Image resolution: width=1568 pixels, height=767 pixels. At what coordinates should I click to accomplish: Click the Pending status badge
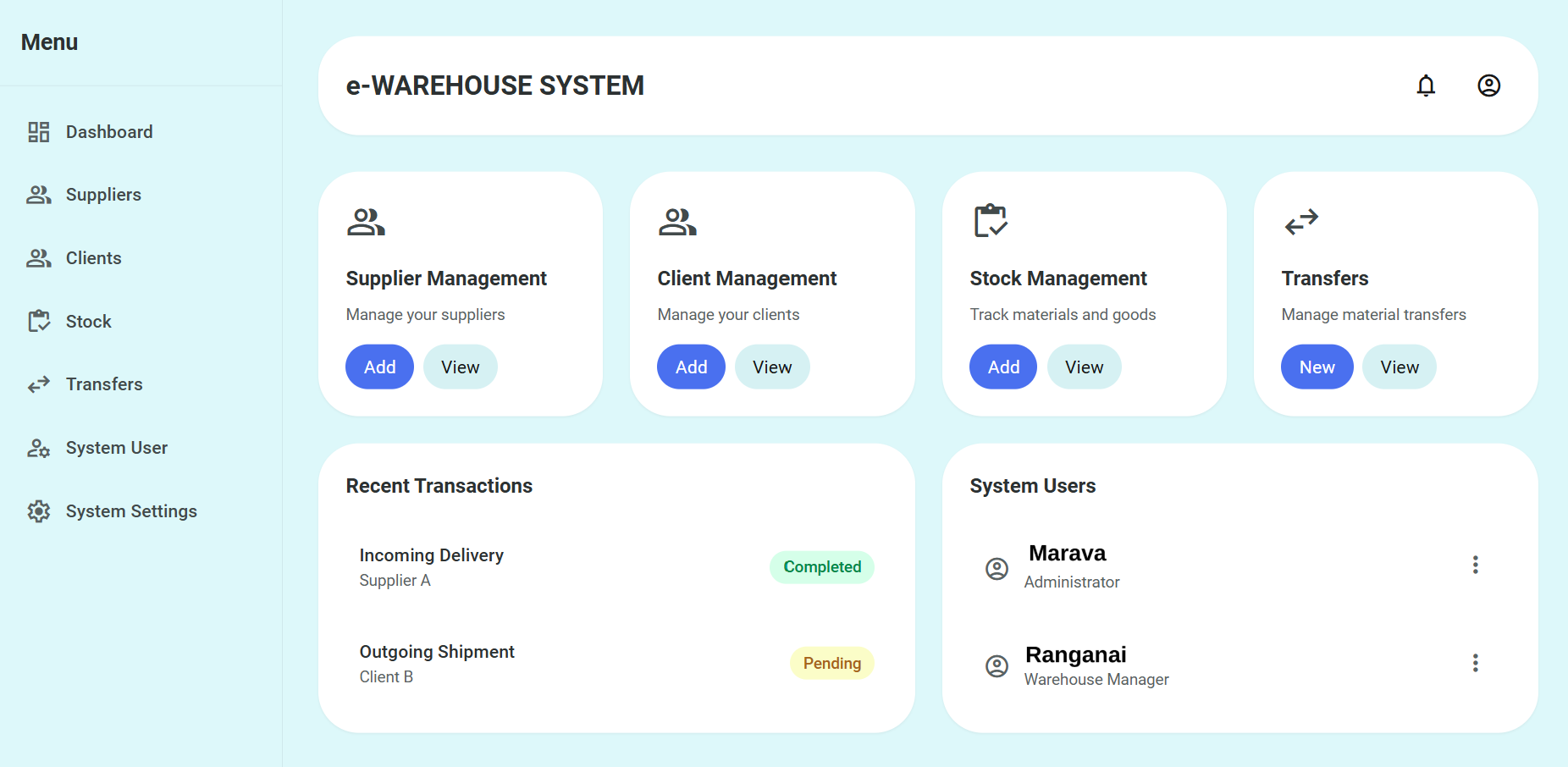(831, 663)
